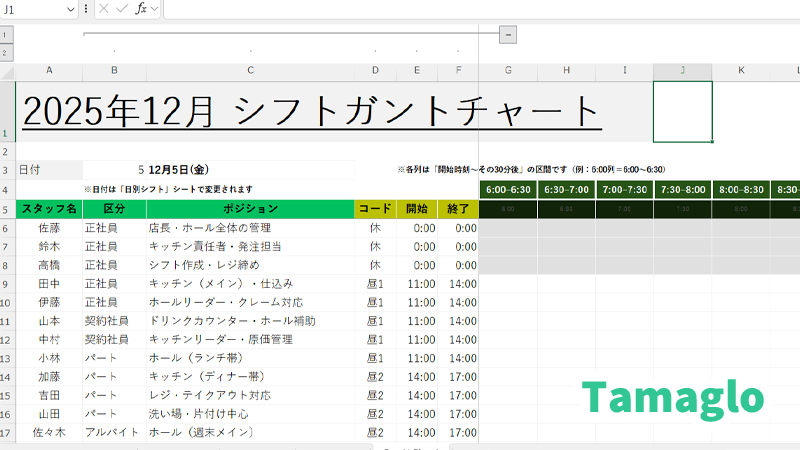
Task: Click the Enter checkmark in formula bar
Action: tap(121, 9)
